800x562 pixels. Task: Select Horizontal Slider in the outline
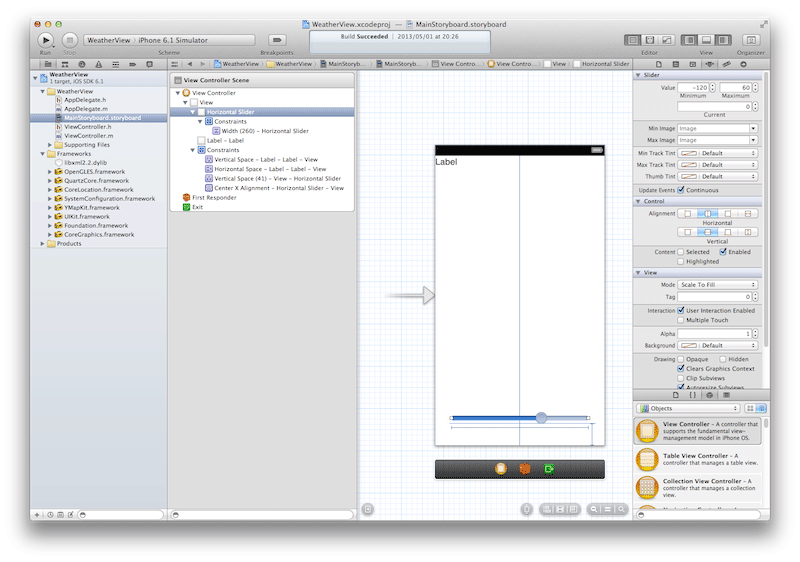coord(262,112)
